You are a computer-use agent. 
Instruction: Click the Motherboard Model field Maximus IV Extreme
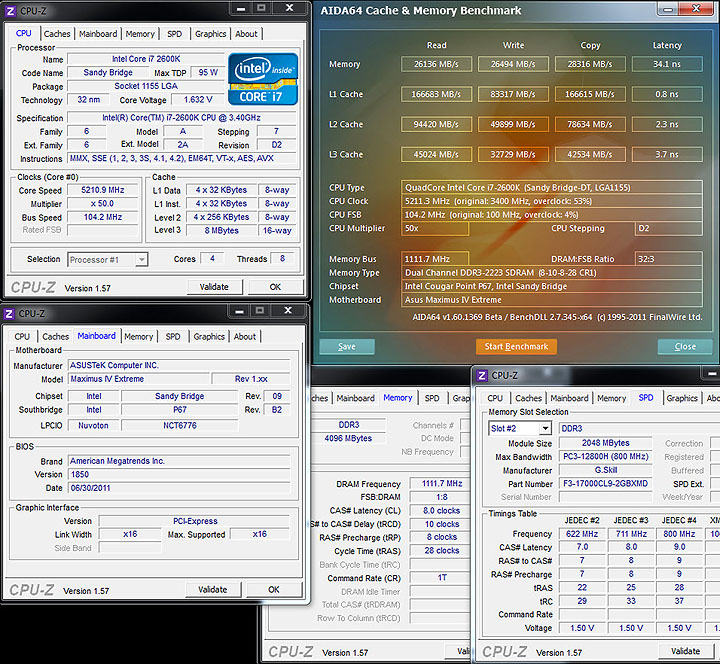point(140,379)
